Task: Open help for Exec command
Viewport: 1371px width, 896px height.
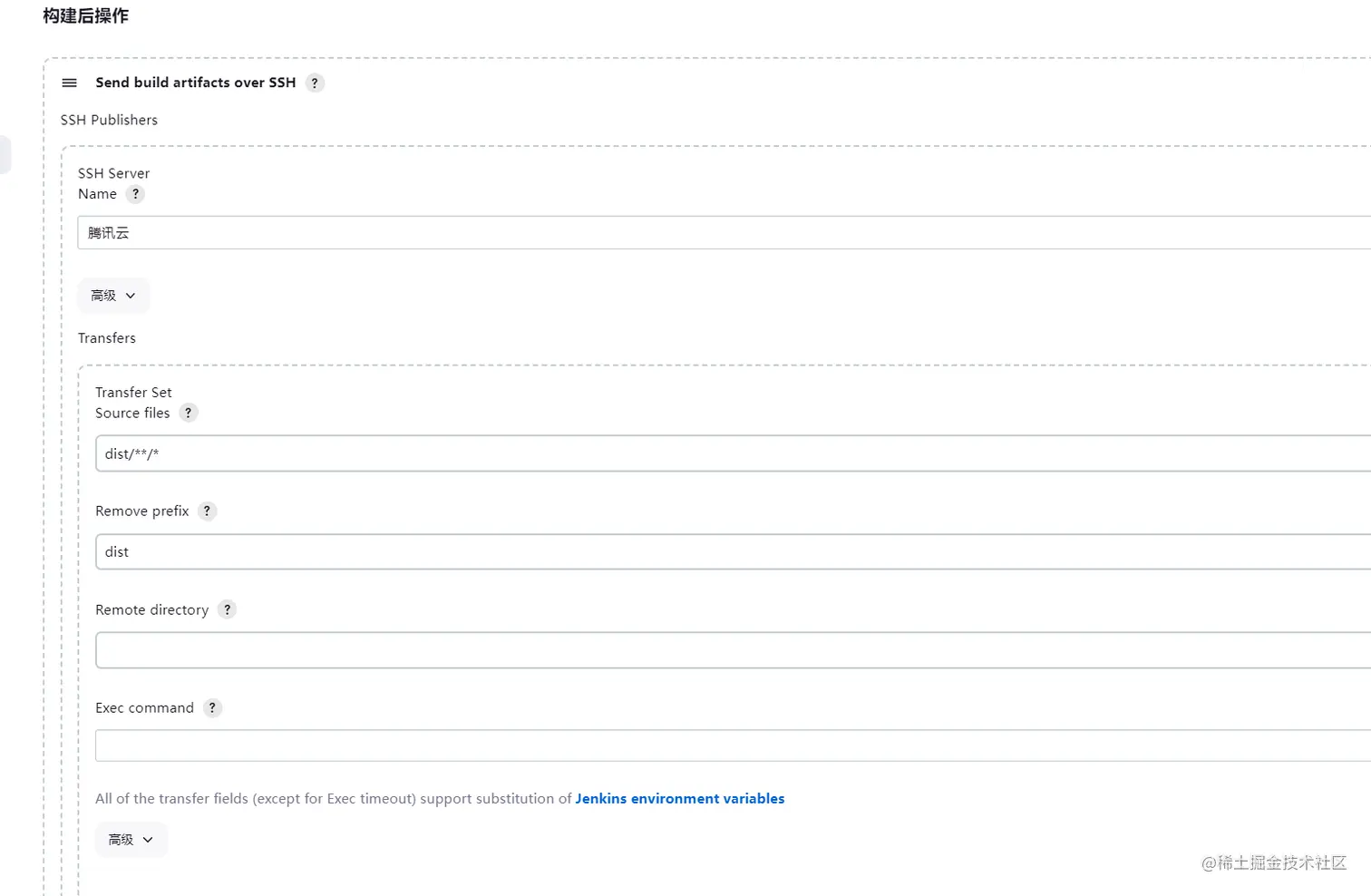Action: 212,707
